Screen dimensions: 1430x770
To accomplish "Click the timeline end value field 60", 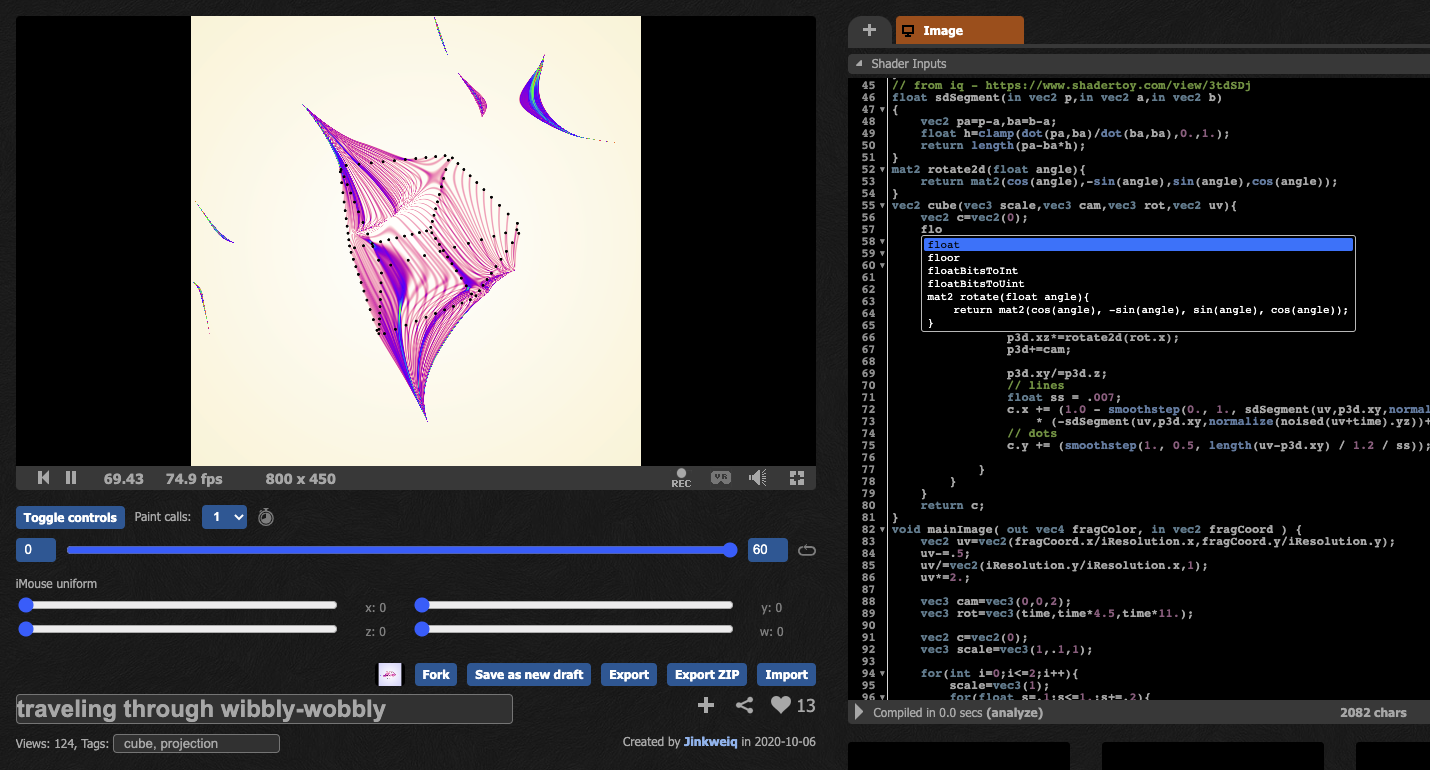I will (x=767, y=550).
